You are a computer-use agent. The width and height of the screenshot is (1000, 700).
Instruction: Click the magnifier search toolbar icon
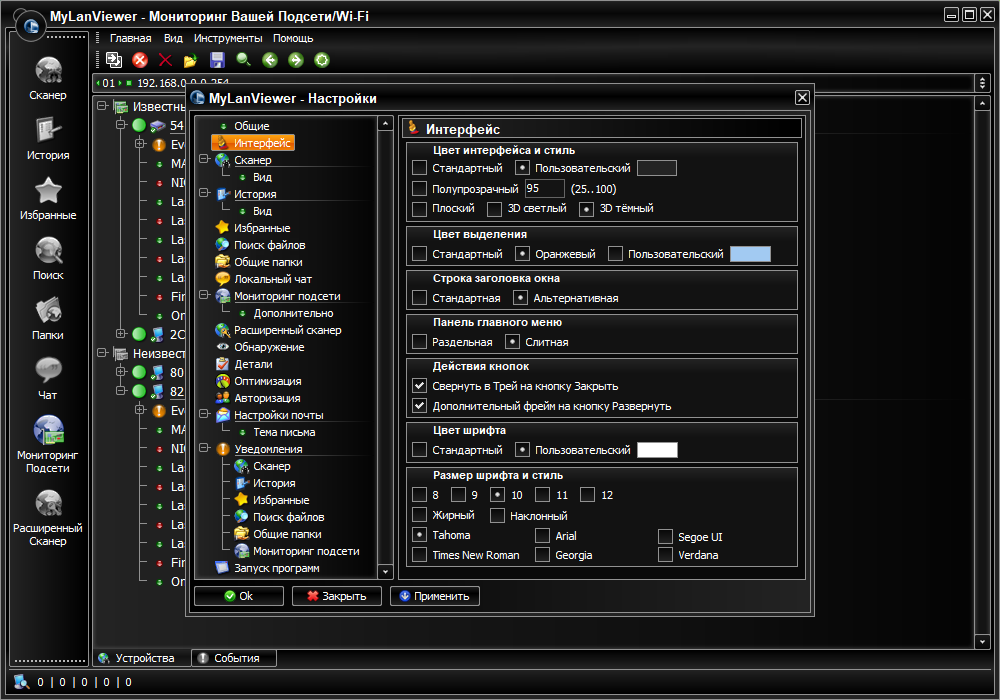(244, 60)
